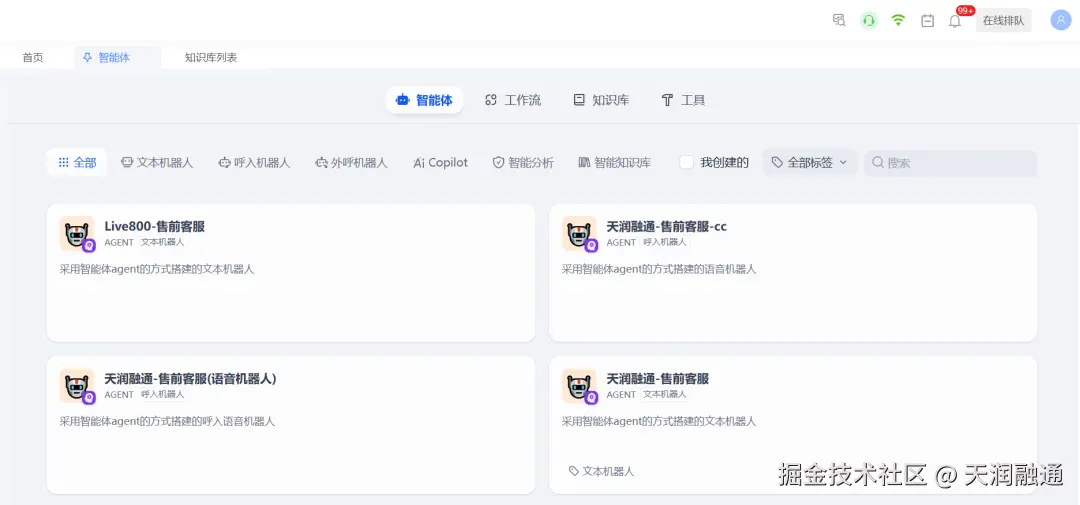This screenshot has height=505, width=1080.
Task: Filter by 文本机器人 category
Action: click(157, 163)
